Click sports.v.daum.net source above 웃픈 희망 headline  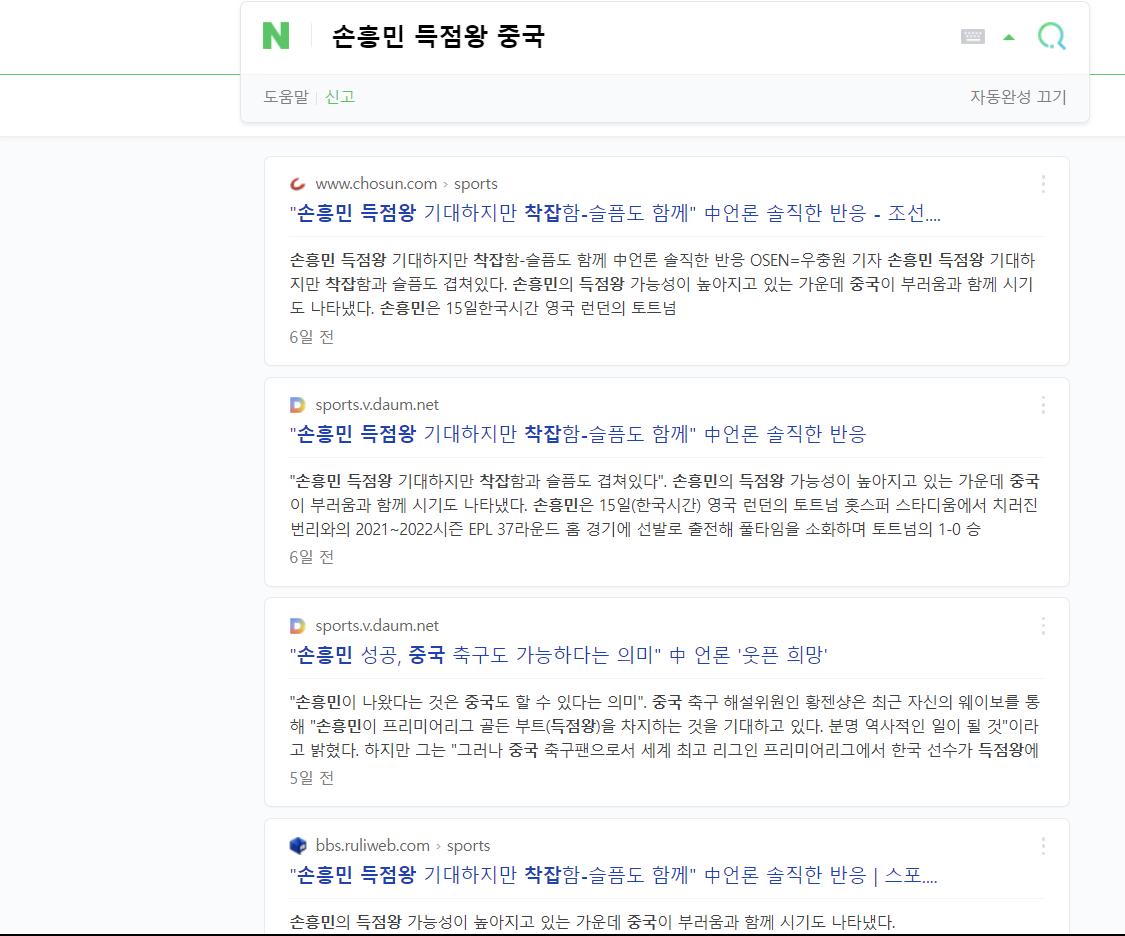(377, 625)
